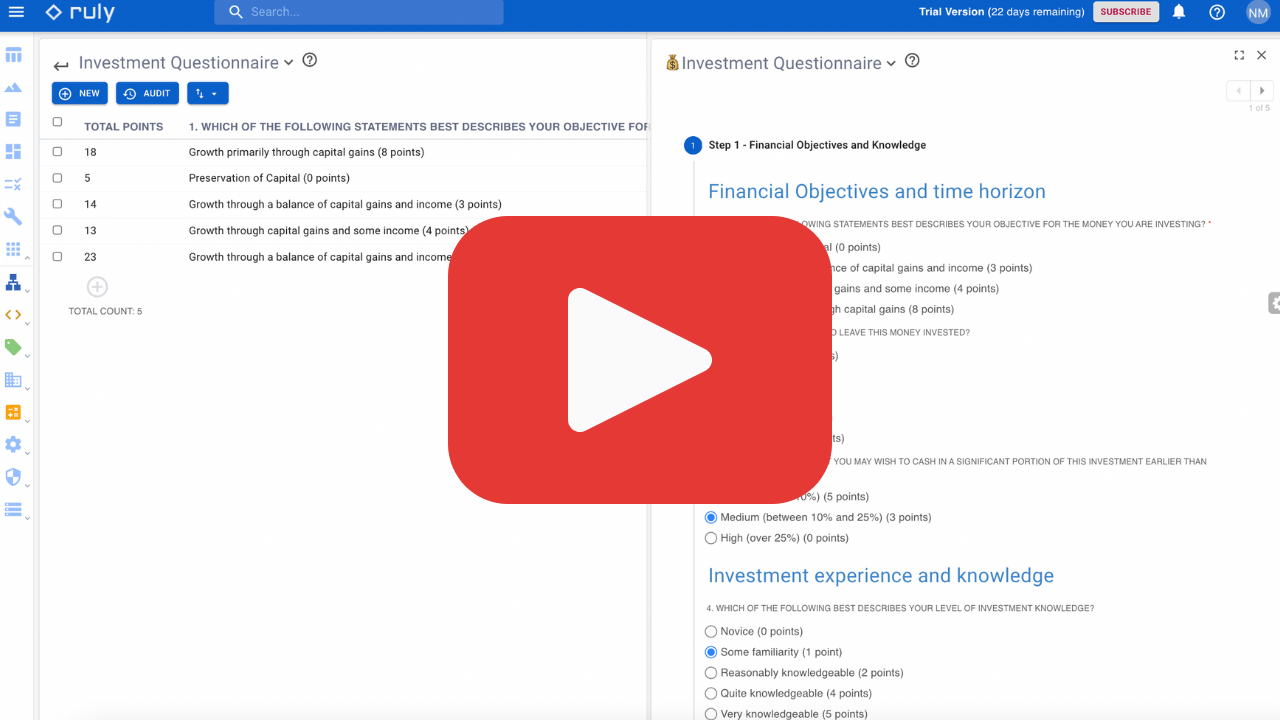Expand the form to fullscreen
Viewport: 1280px width, 720px height.
point(1239,56)
